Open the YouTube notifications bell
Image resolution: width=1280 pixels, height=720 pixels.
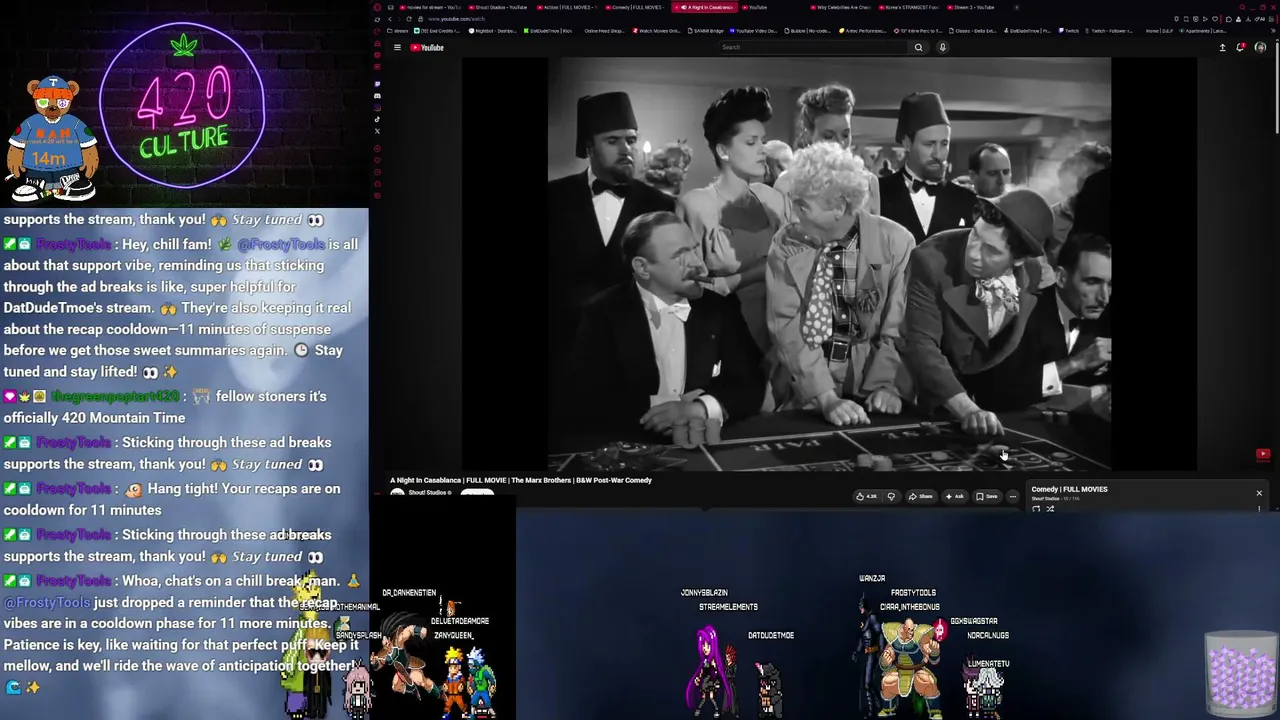click(x=1241, y=47)
